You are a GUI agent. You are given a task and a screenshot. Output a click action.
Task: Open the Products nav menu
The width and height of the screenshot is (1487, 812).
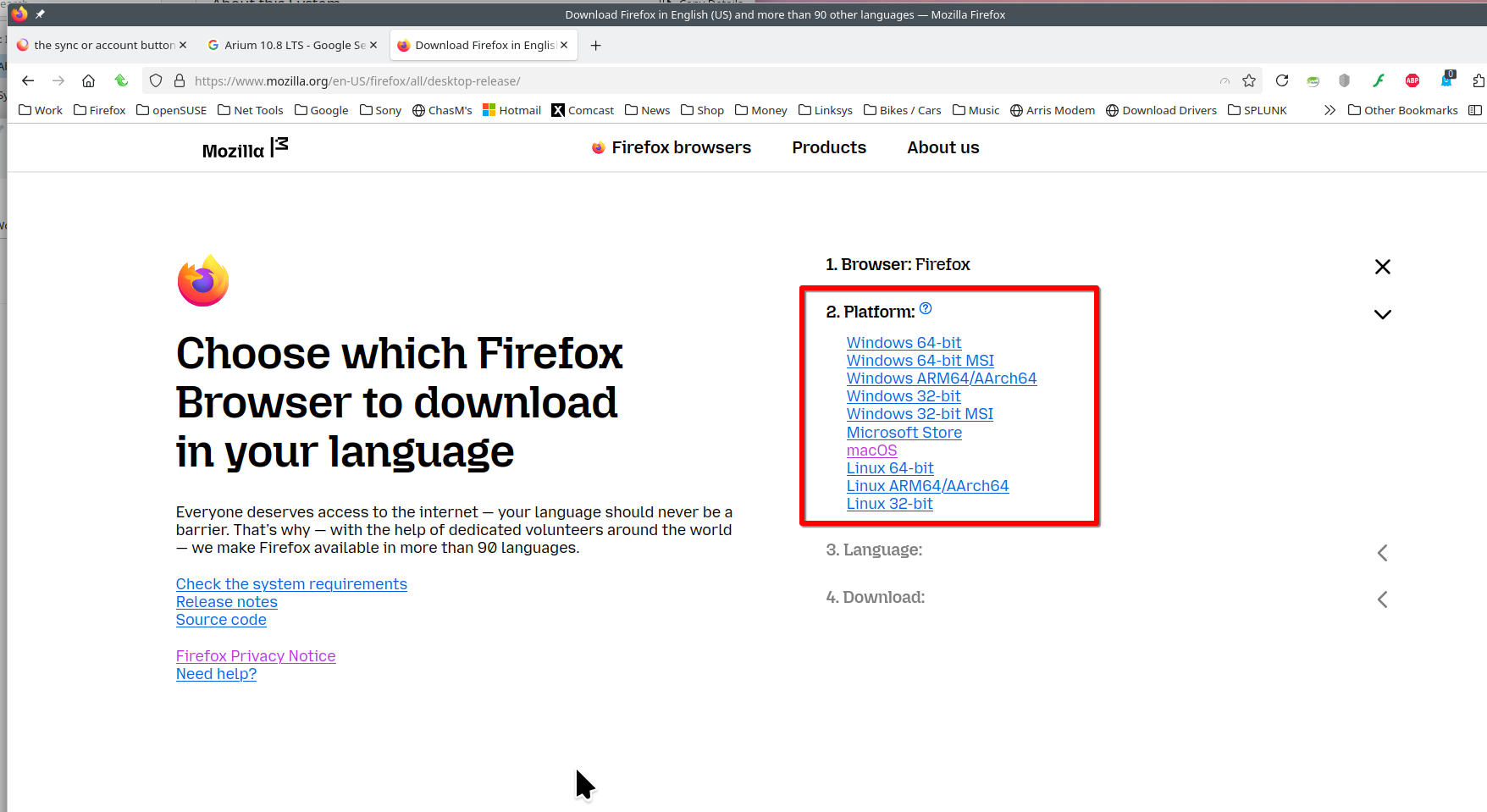829,147
